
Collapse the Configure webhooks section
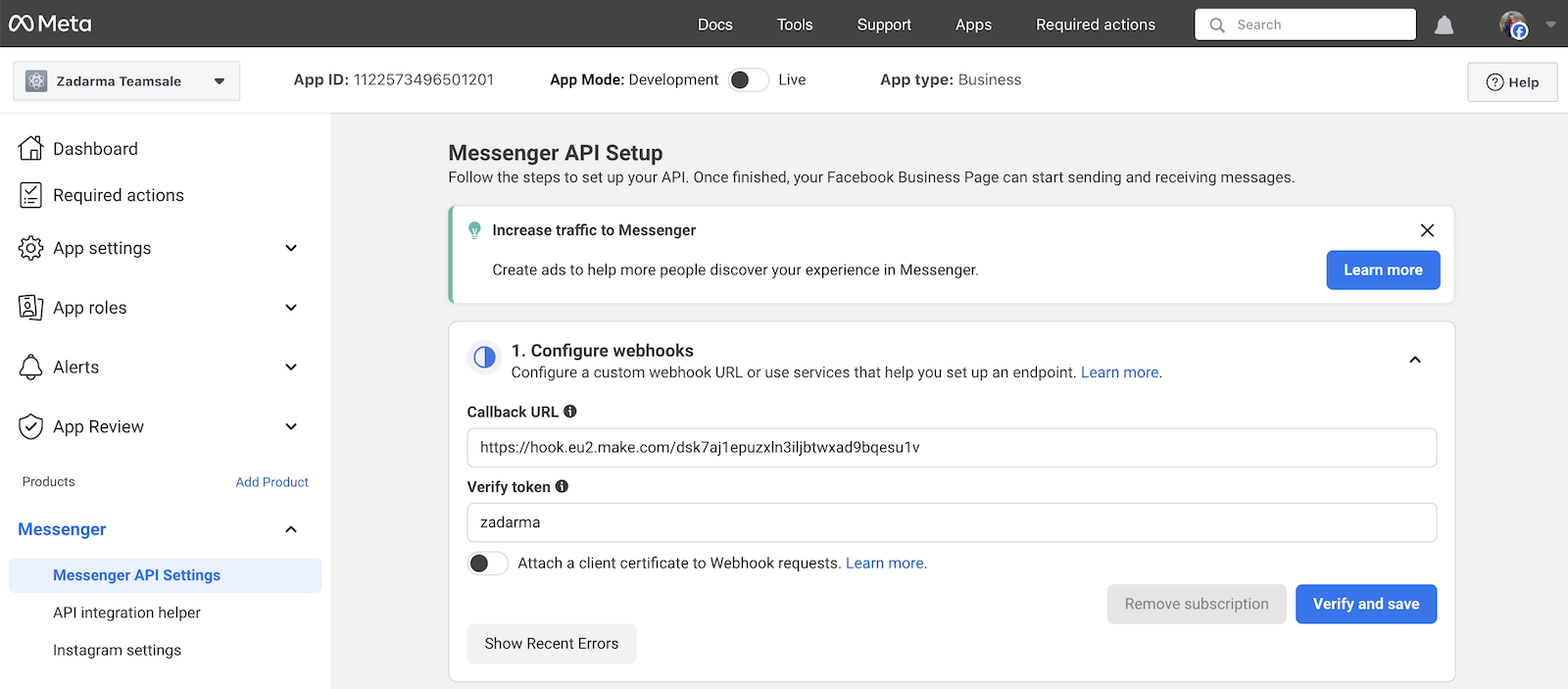(1414, 360)
